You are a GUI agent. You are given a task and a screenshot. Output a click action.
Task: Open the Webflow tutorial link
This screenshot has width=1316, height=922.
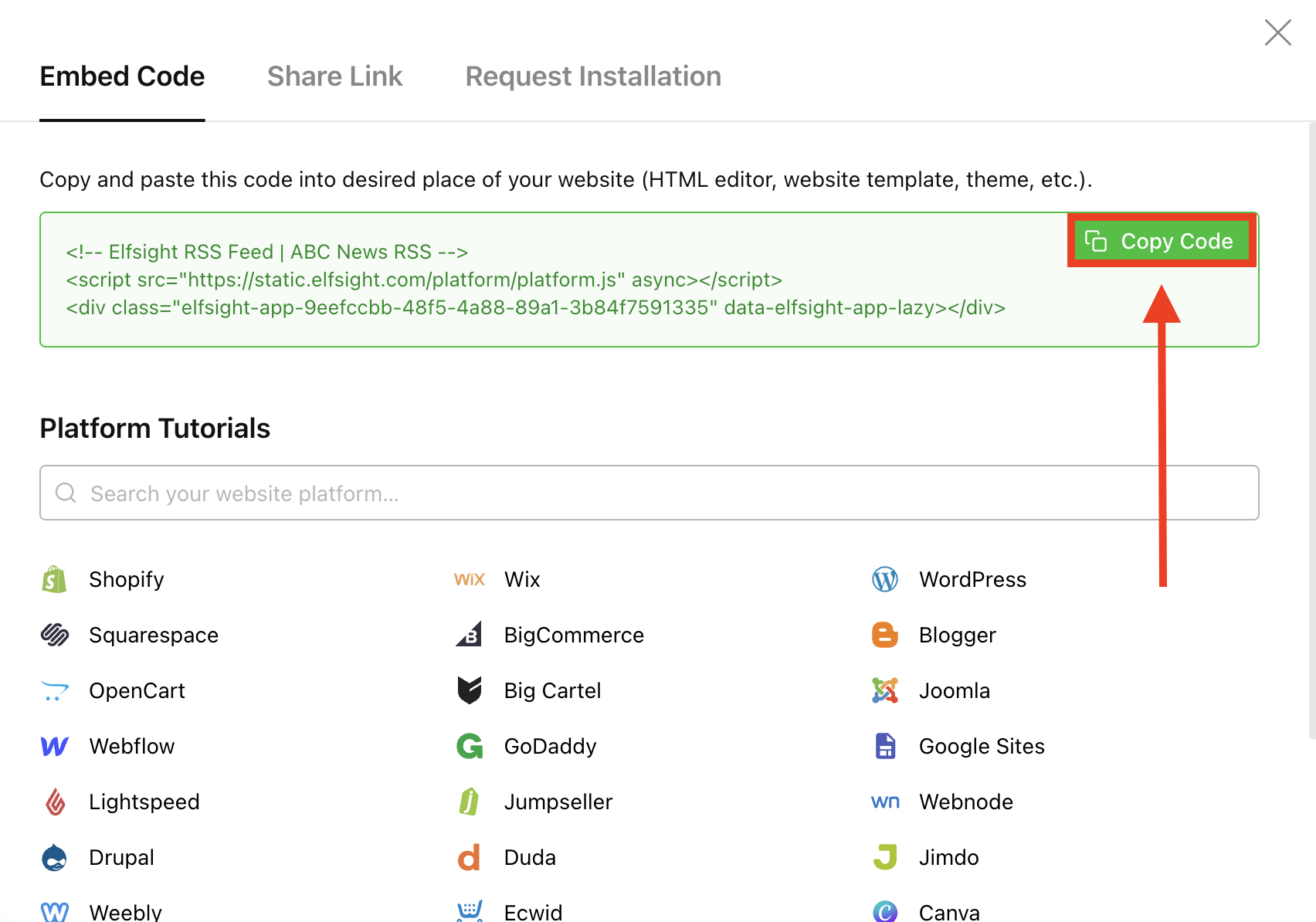click(131, 746)
